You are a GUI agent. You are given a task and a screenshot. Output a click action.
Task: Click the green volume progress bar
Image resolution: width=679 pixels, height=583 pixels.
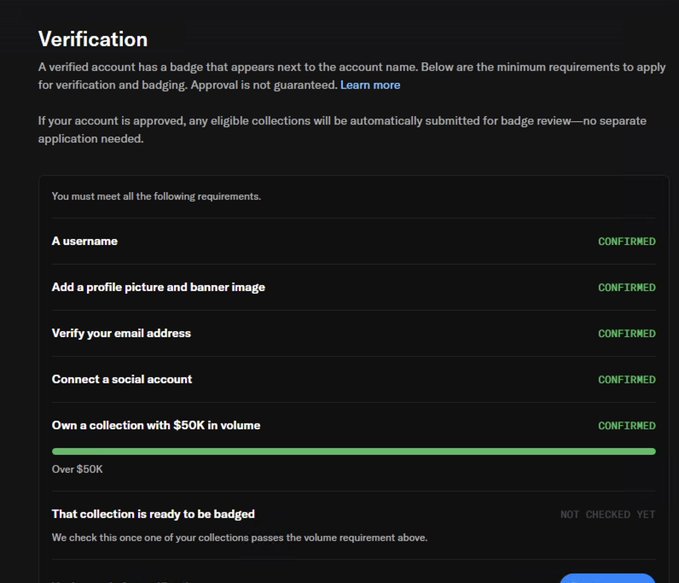354,451
